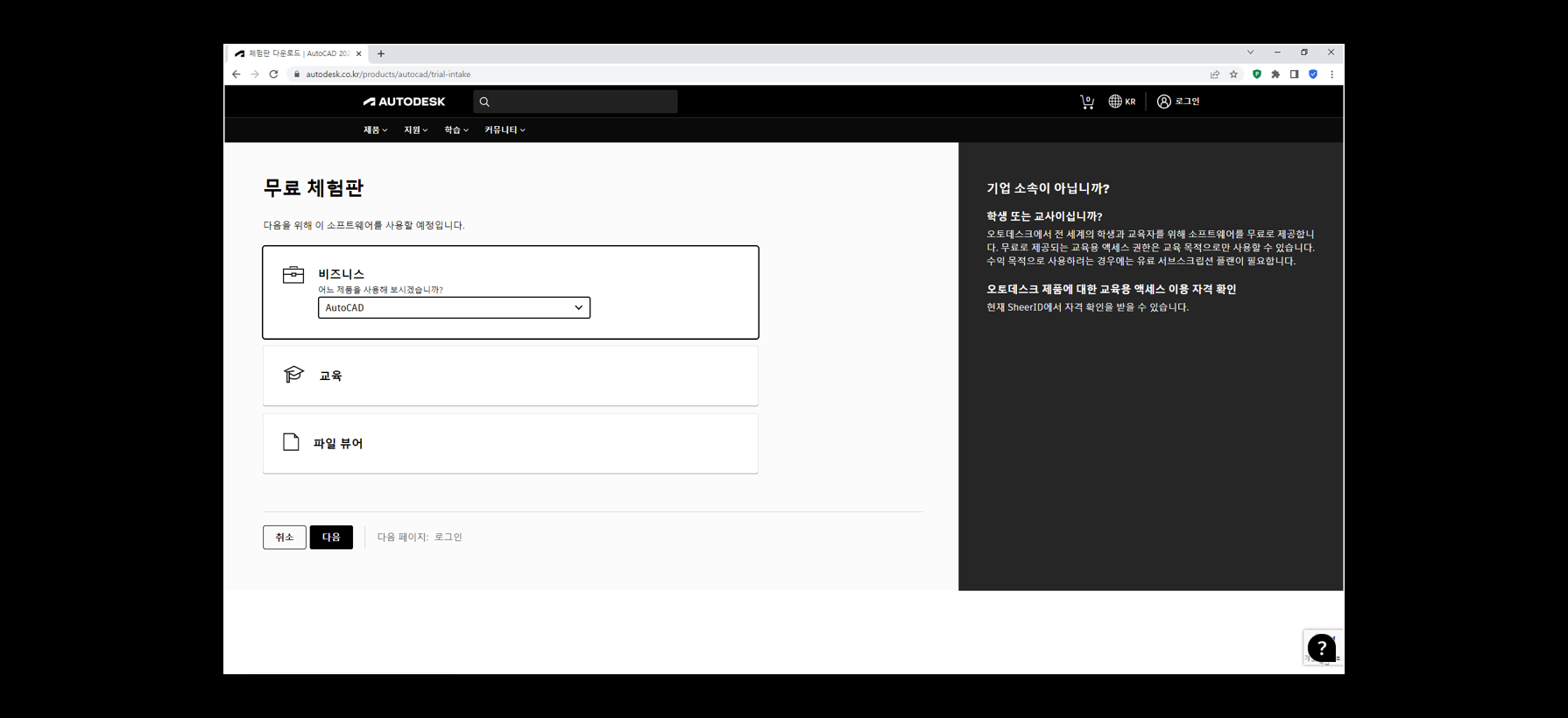1568x718 pixels.
Task: Open the help question mark bubble
Action: [x=1321, y=648]
